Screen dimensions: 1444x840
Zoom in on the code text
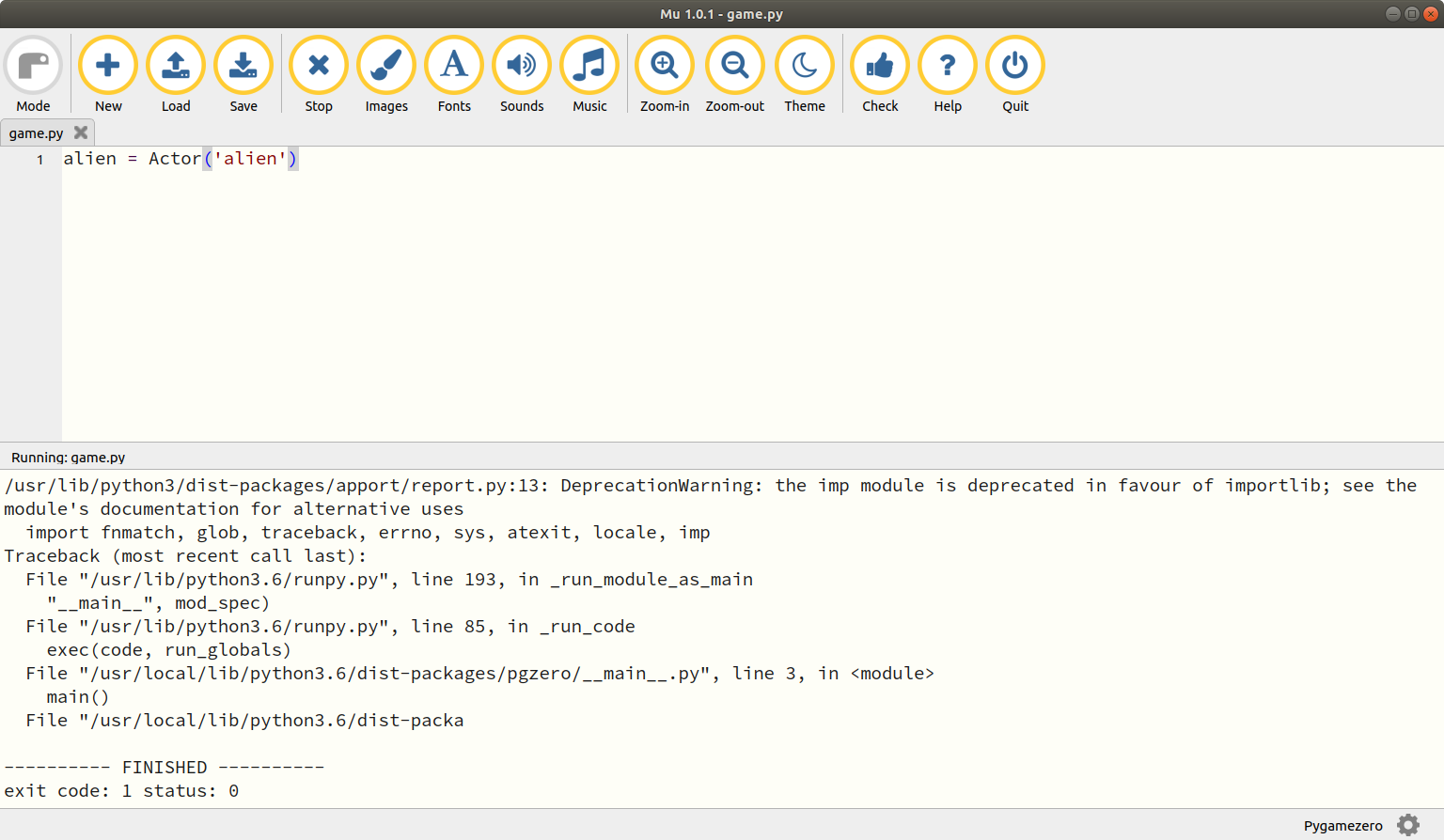(665, 65)
